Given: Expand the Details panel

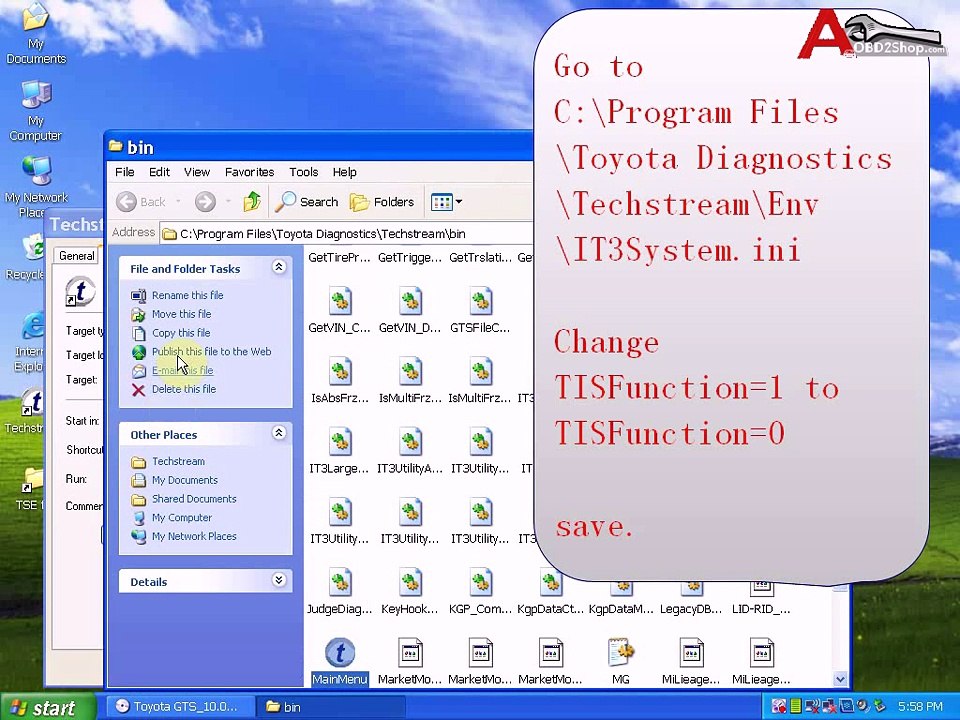Looking at the screenshot, I should (279, 580).
